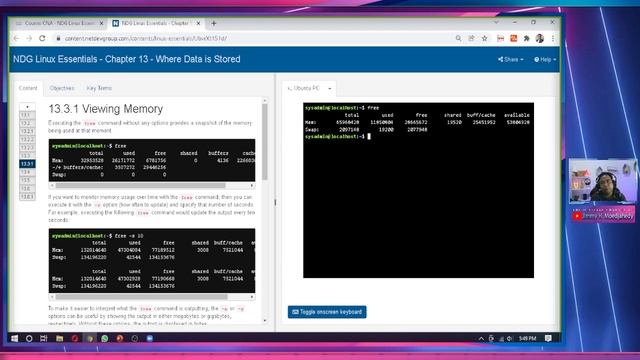640x360 pixels.
Task: Click the 'free -s 10' code block's right scroll arrow
Action: [x=252, y=297]
